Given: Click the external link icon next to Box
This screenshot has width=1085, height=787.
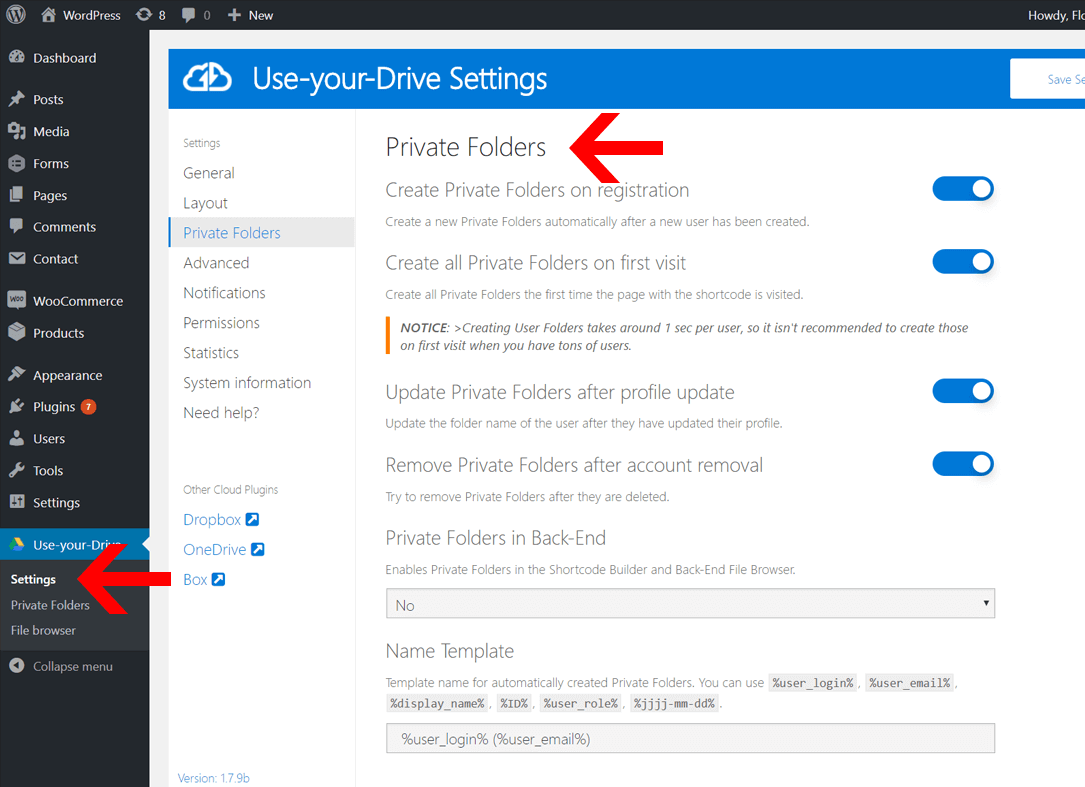Looking at the screenshot, I should click(218, 579).
